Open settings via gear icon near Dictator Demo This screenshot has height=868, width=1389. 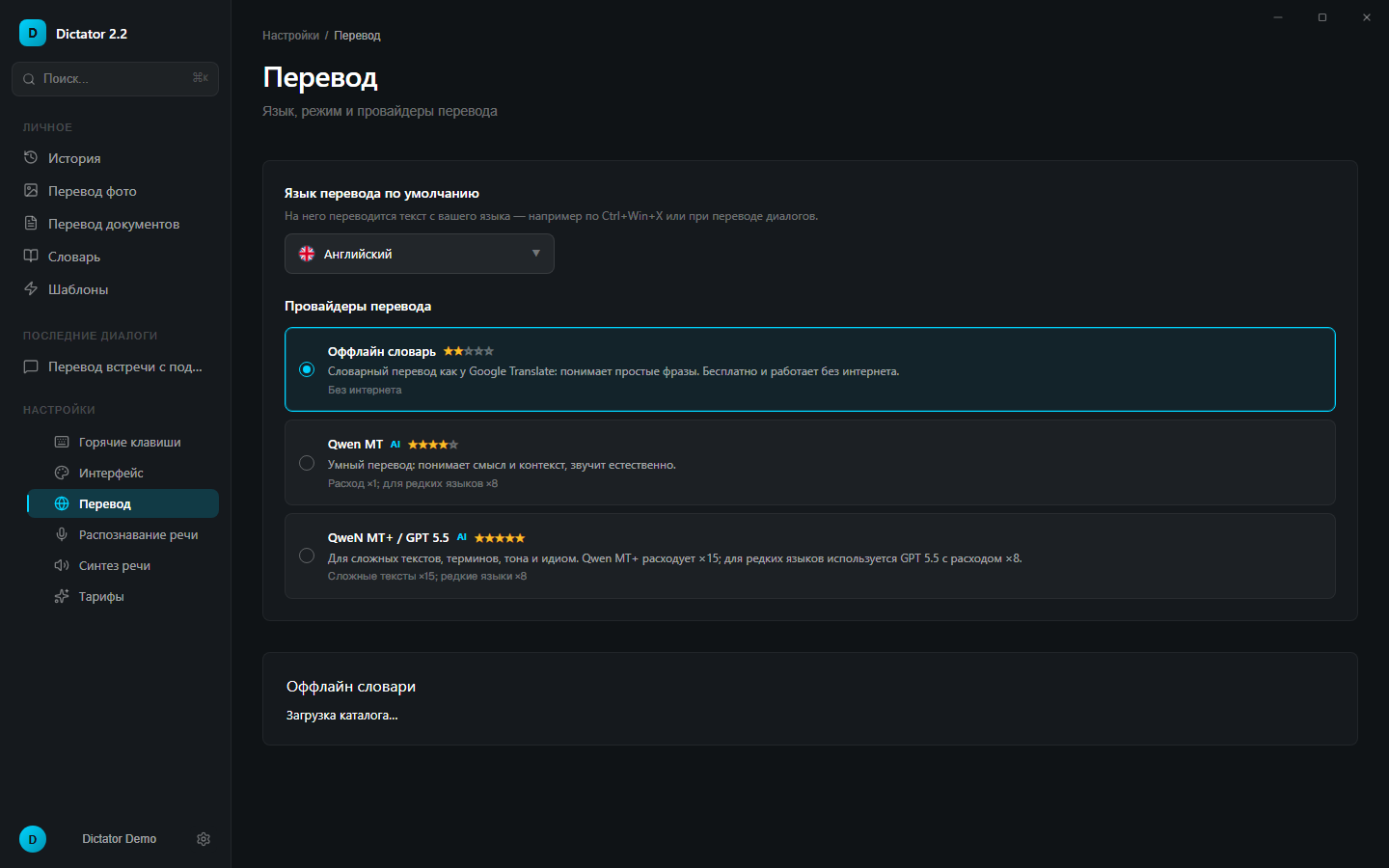[204, 839]
